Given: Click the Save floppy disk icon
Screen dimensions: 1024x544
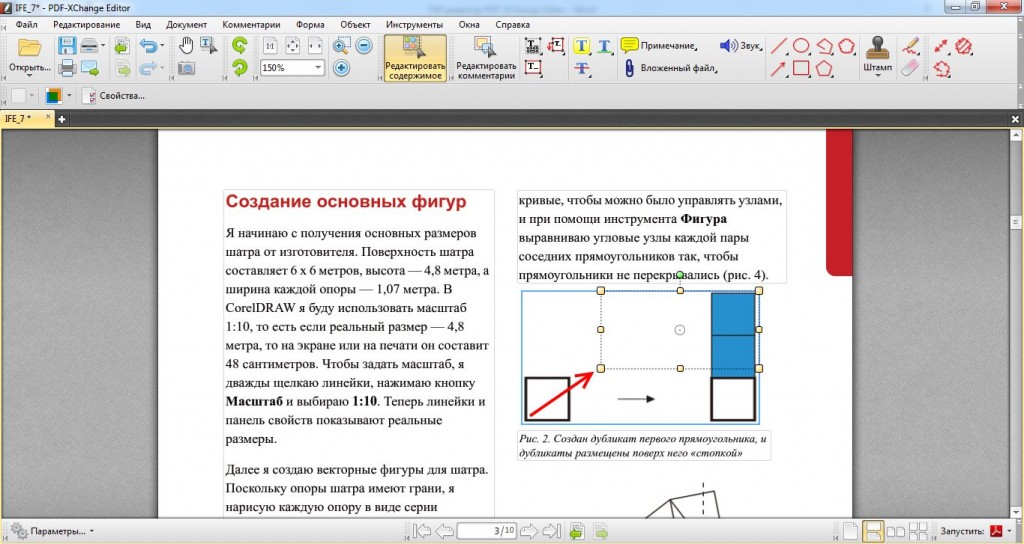Looking at the screenshot, I should coord(67,46).
